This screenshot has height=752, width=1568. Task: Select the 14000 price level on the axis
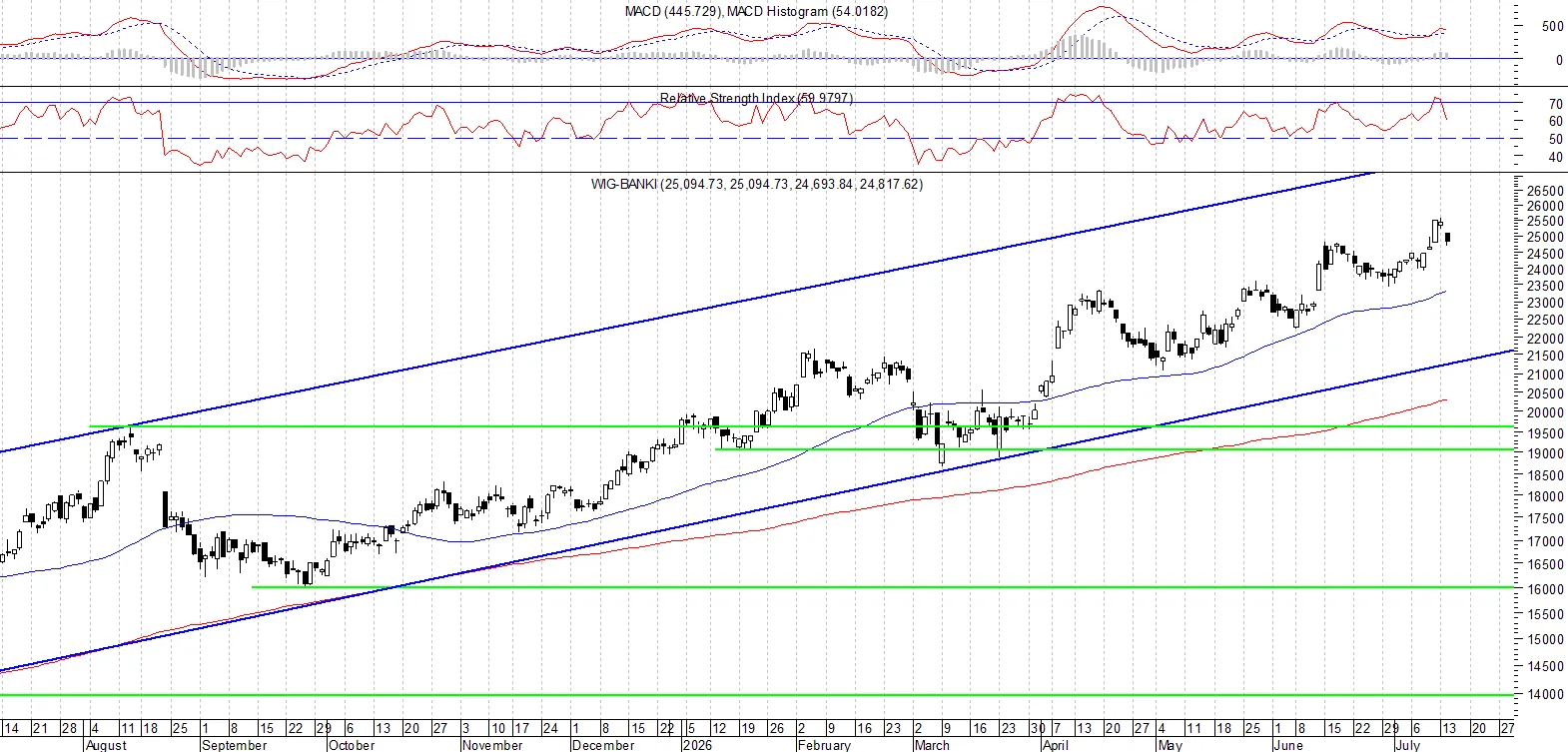pyautogui.click(x=1545, y=694)
